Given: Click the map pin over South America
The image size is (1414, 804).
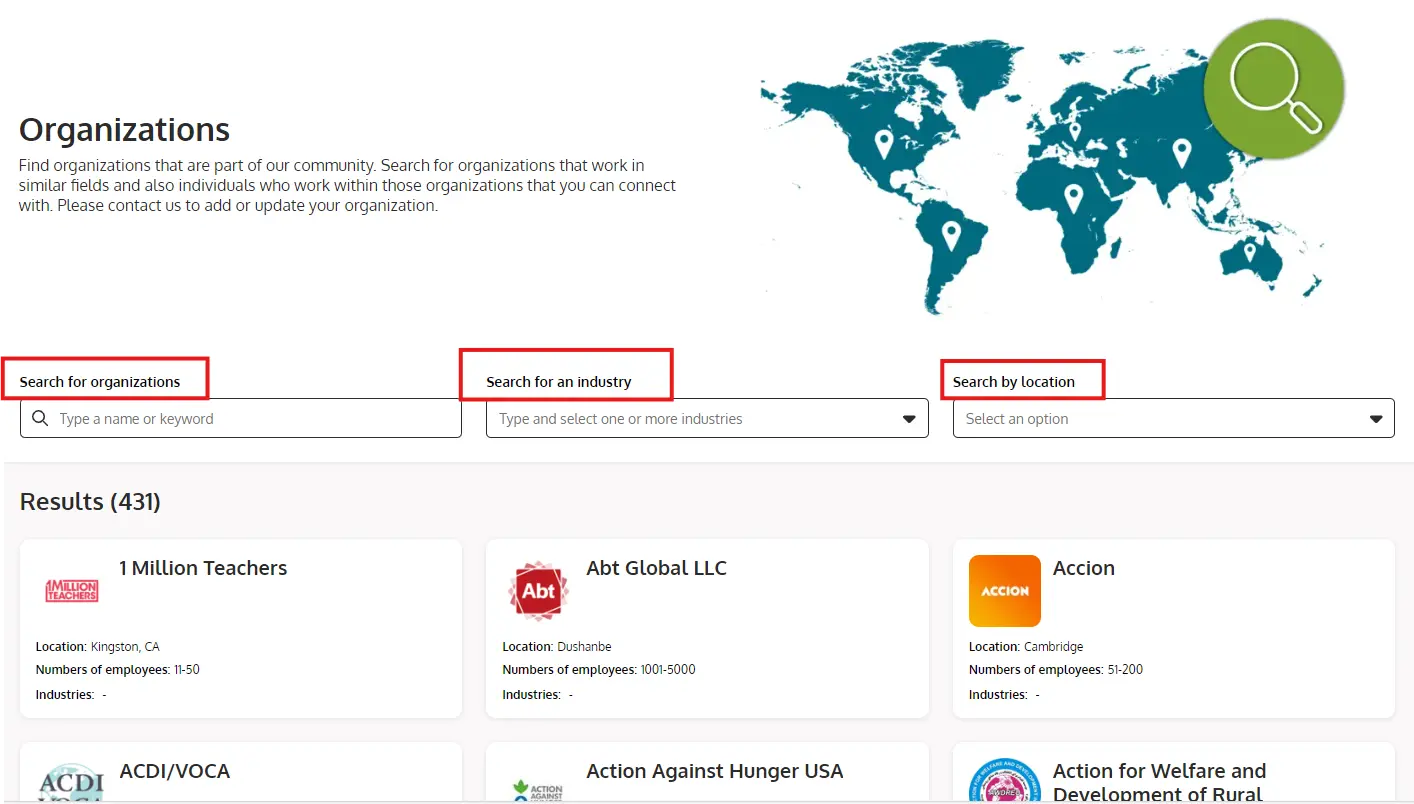Looking at the screenshot, I should [x=951, y=236].
